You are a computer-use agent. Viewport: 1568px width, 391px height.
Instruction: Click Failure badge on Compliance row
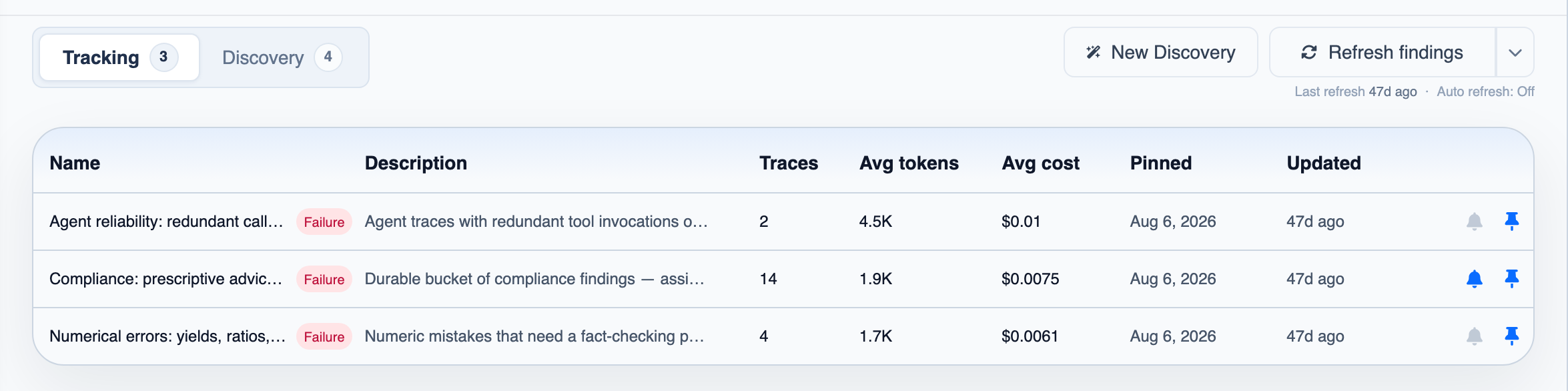324,280
